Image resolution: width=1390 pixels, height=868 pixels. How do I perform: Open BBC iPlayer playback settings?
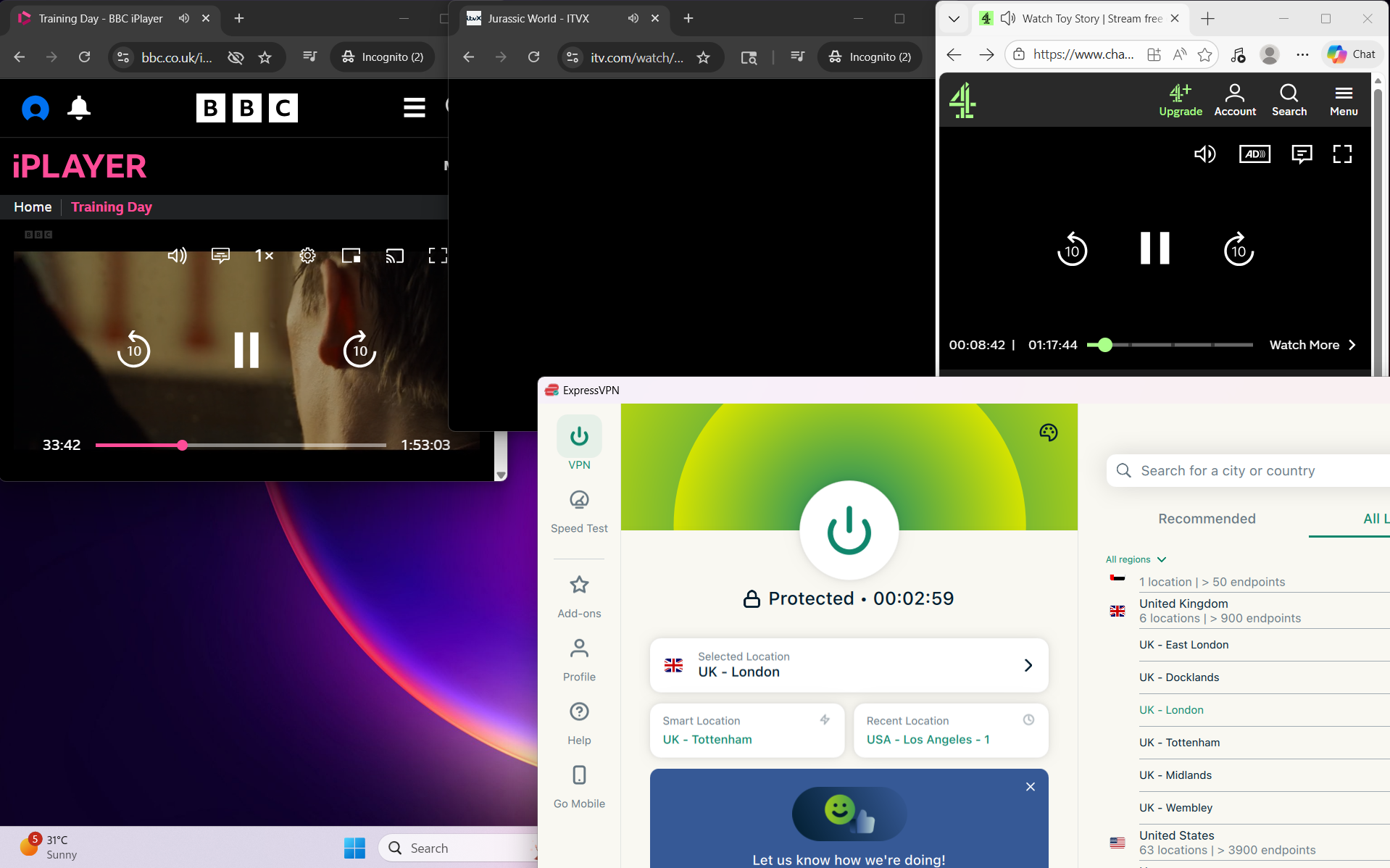point(307,255)
